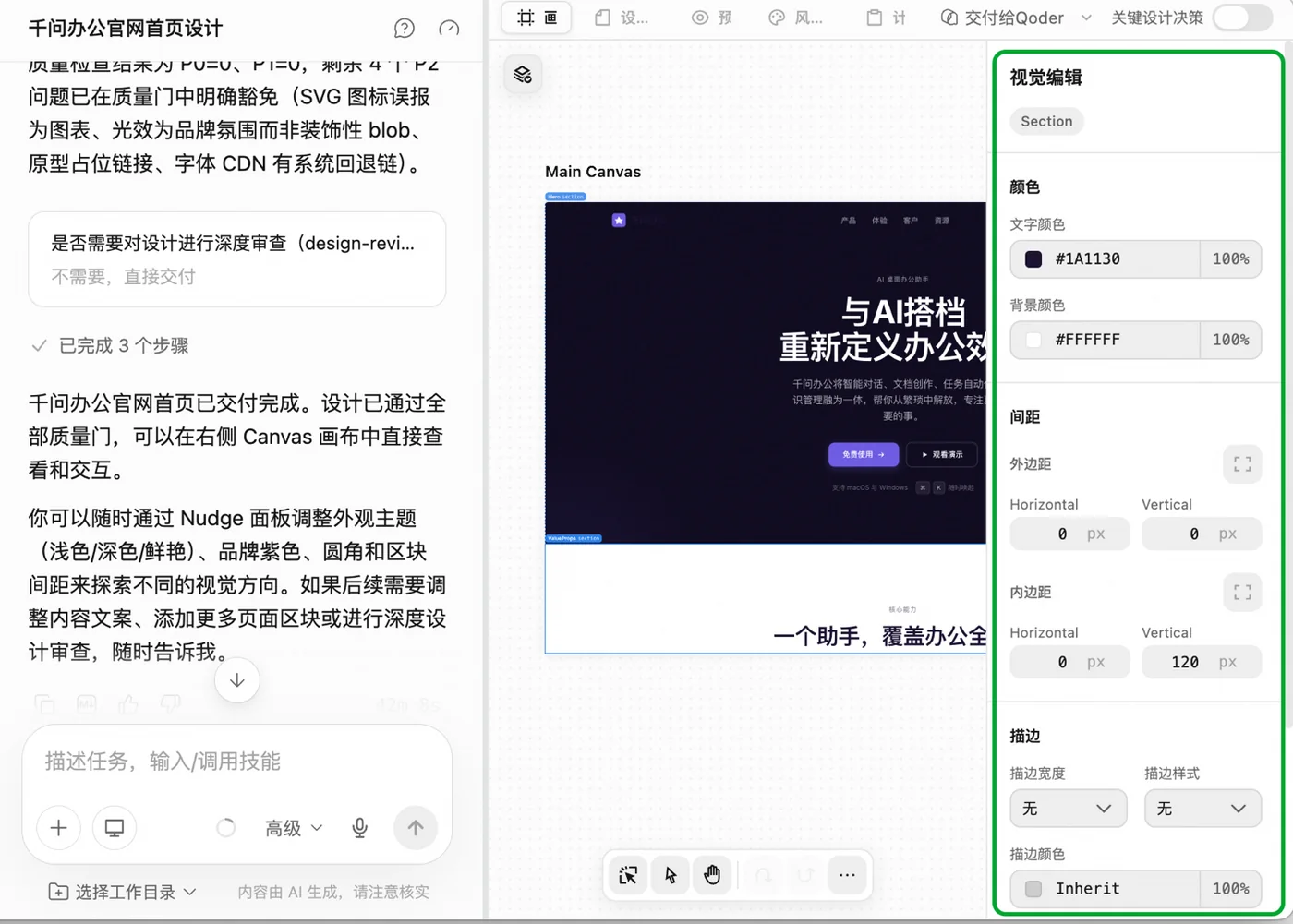The image size is (1293, 924).
Task: Open the 是否需要对设计进行深度审查 card
Action: pyautogui.click(x=237, y=259)
